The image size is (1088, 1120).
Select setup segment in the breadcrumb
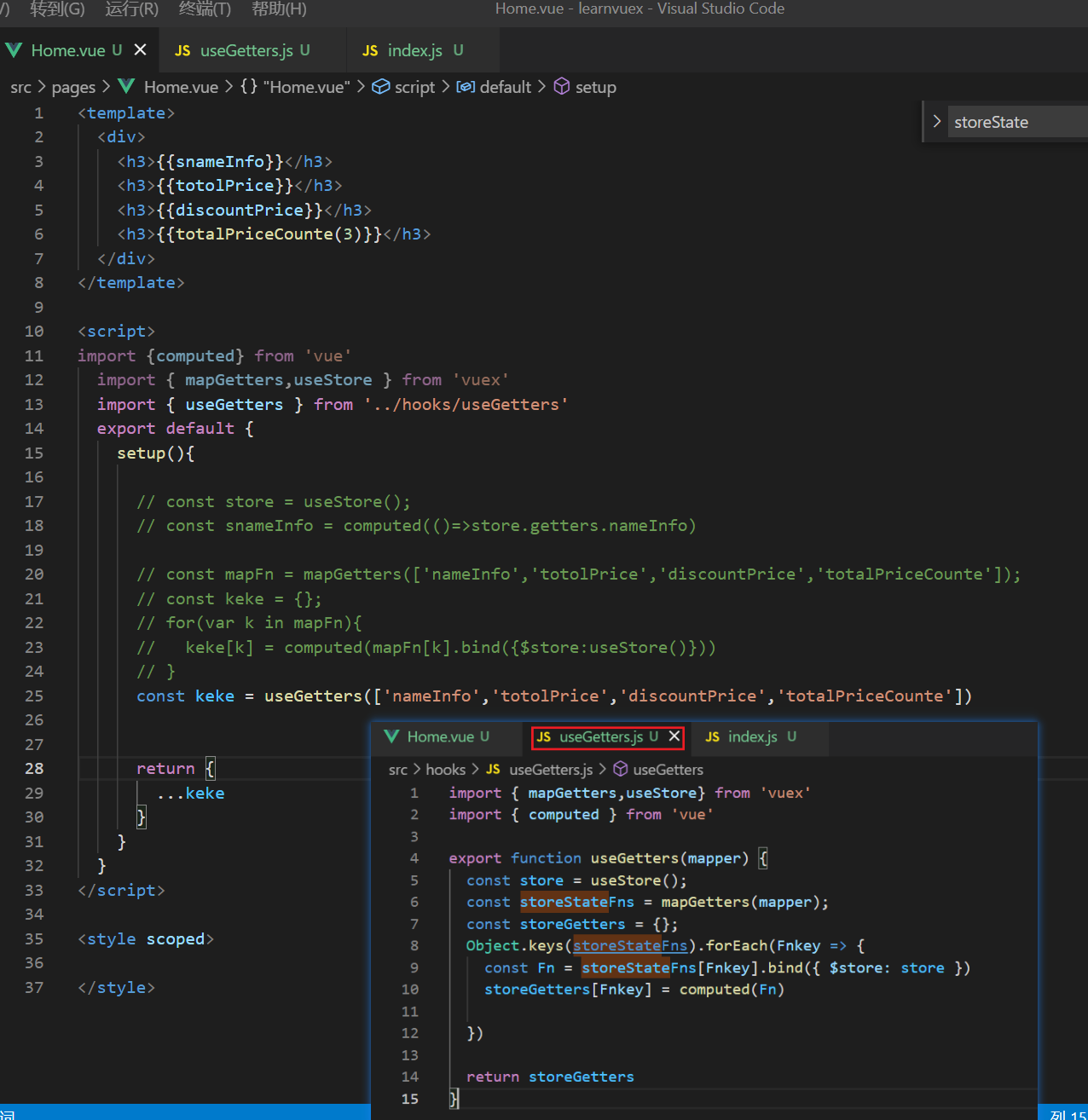[596, 87]
